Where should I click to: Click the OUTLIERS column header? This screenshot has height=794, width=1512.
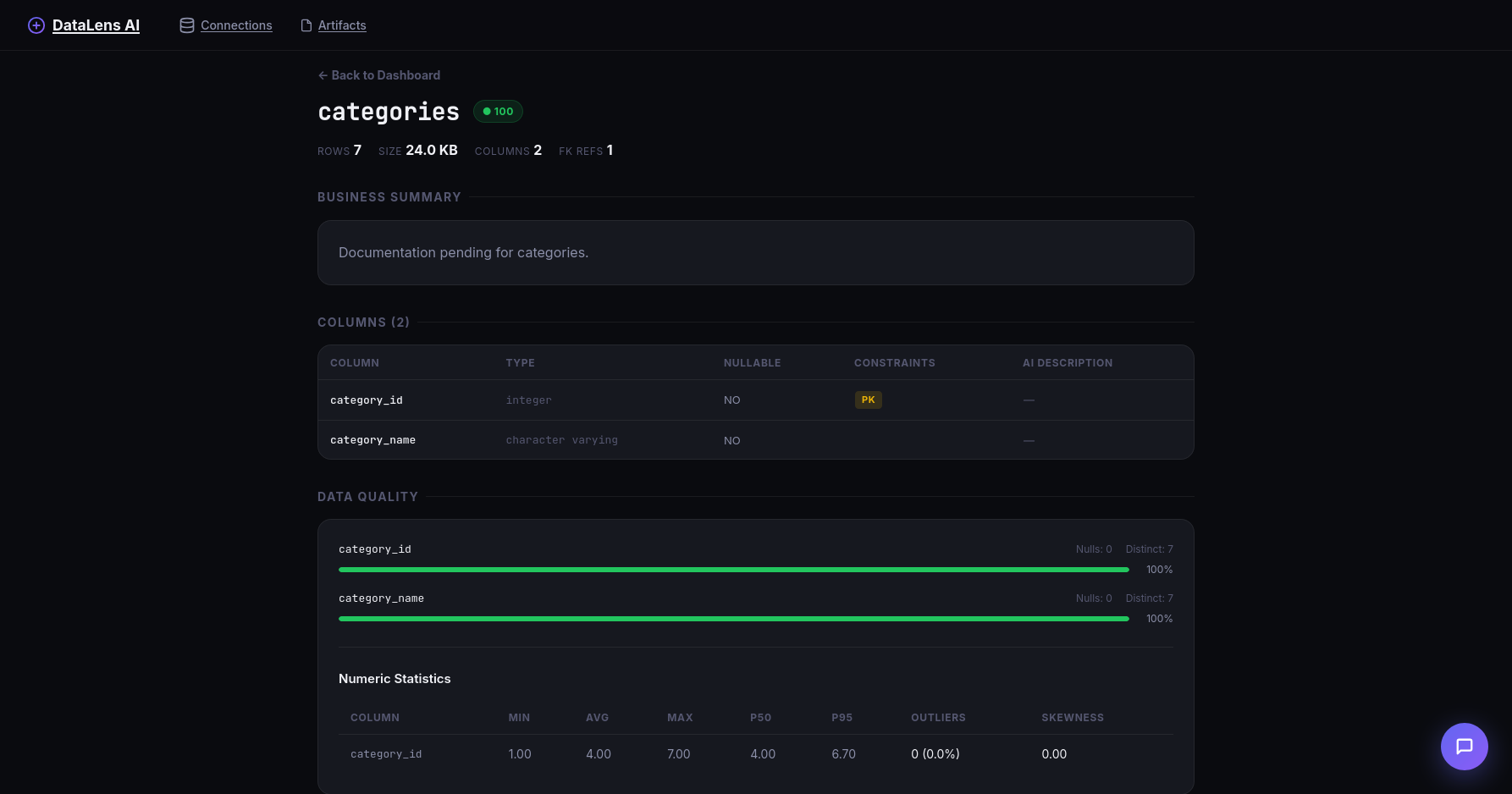coord(938,718)
